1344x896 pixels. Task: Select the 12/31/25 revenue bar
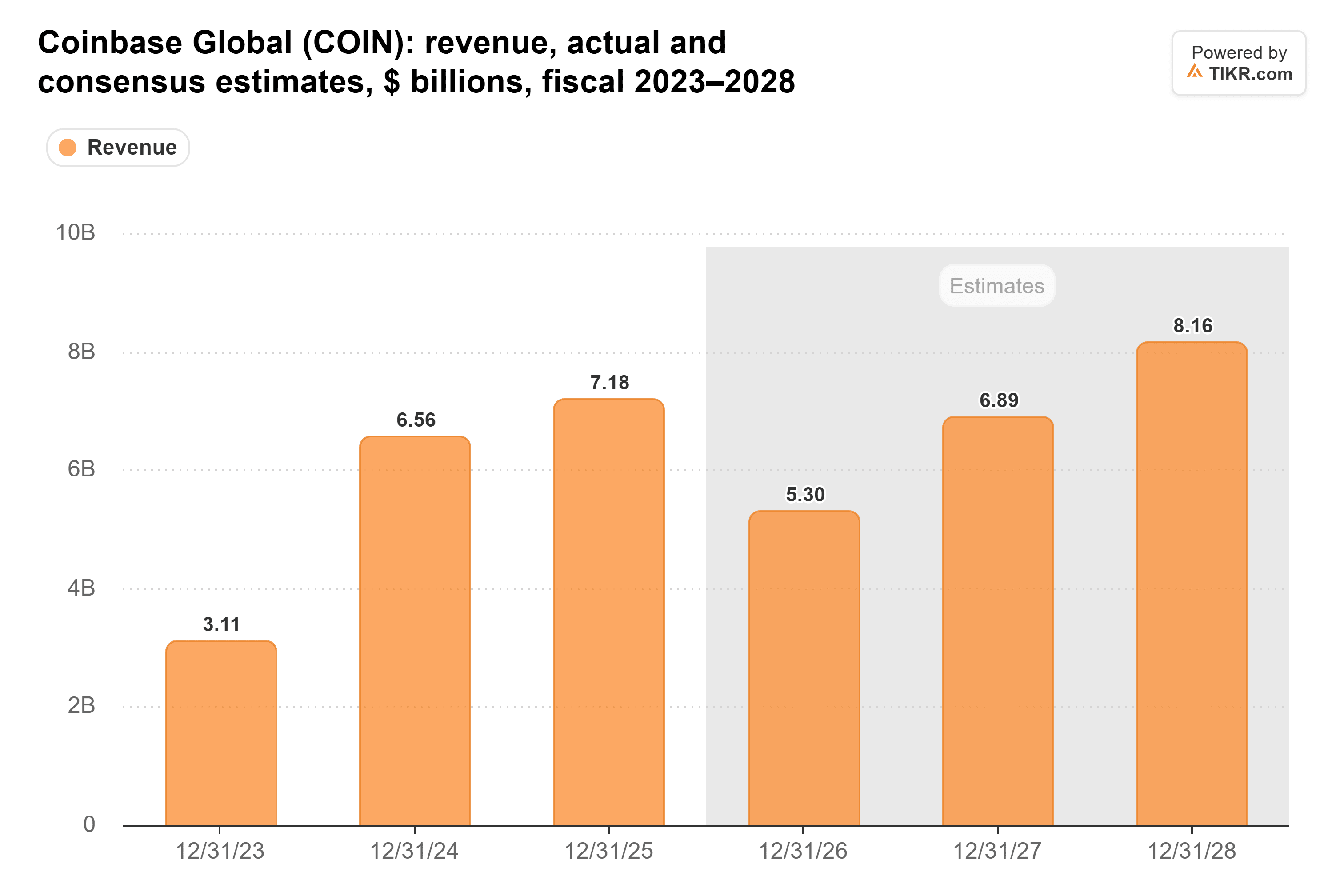point(608,612)
